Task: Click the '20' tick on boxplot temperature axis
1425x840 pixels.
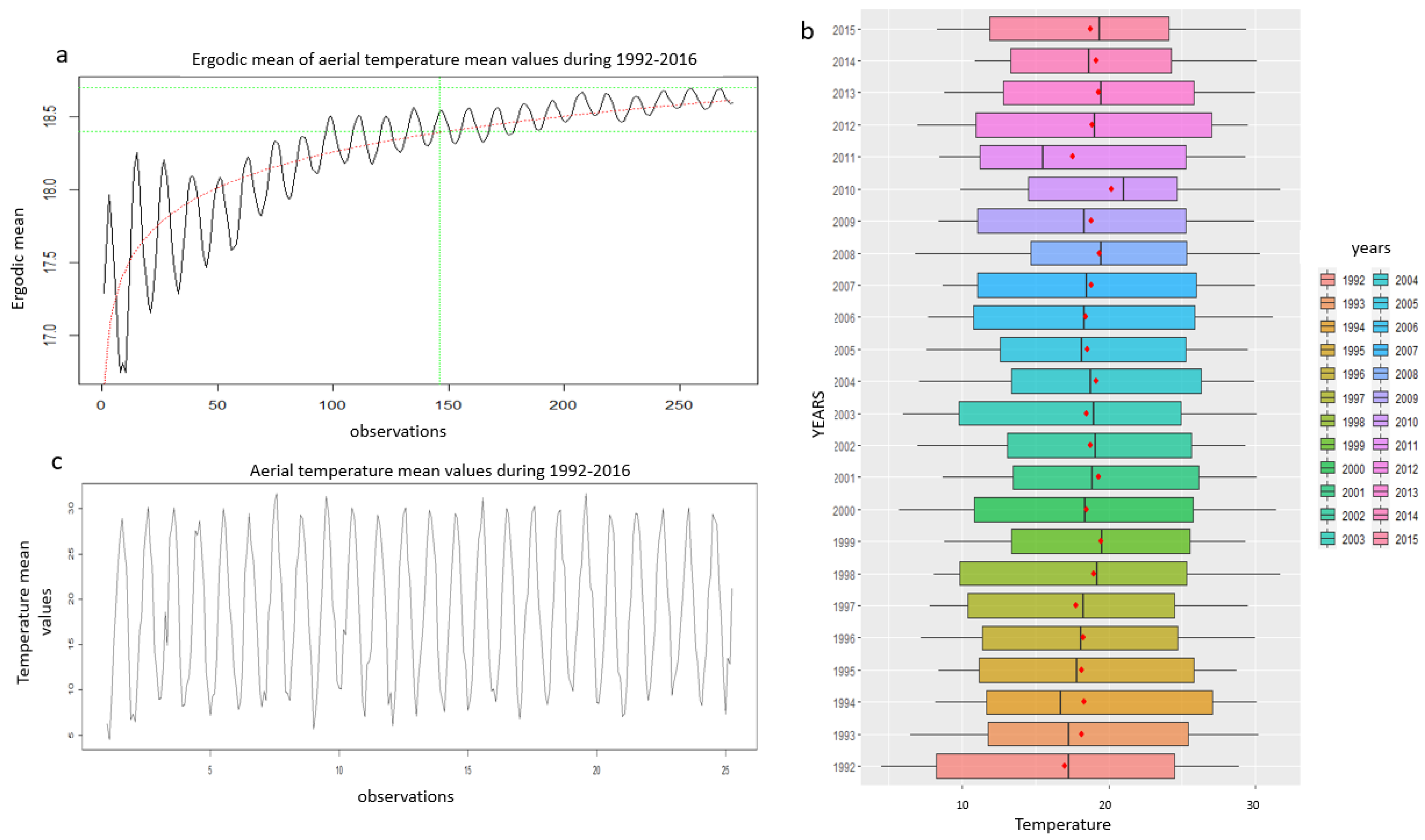Action: [x=1106, y=804]
